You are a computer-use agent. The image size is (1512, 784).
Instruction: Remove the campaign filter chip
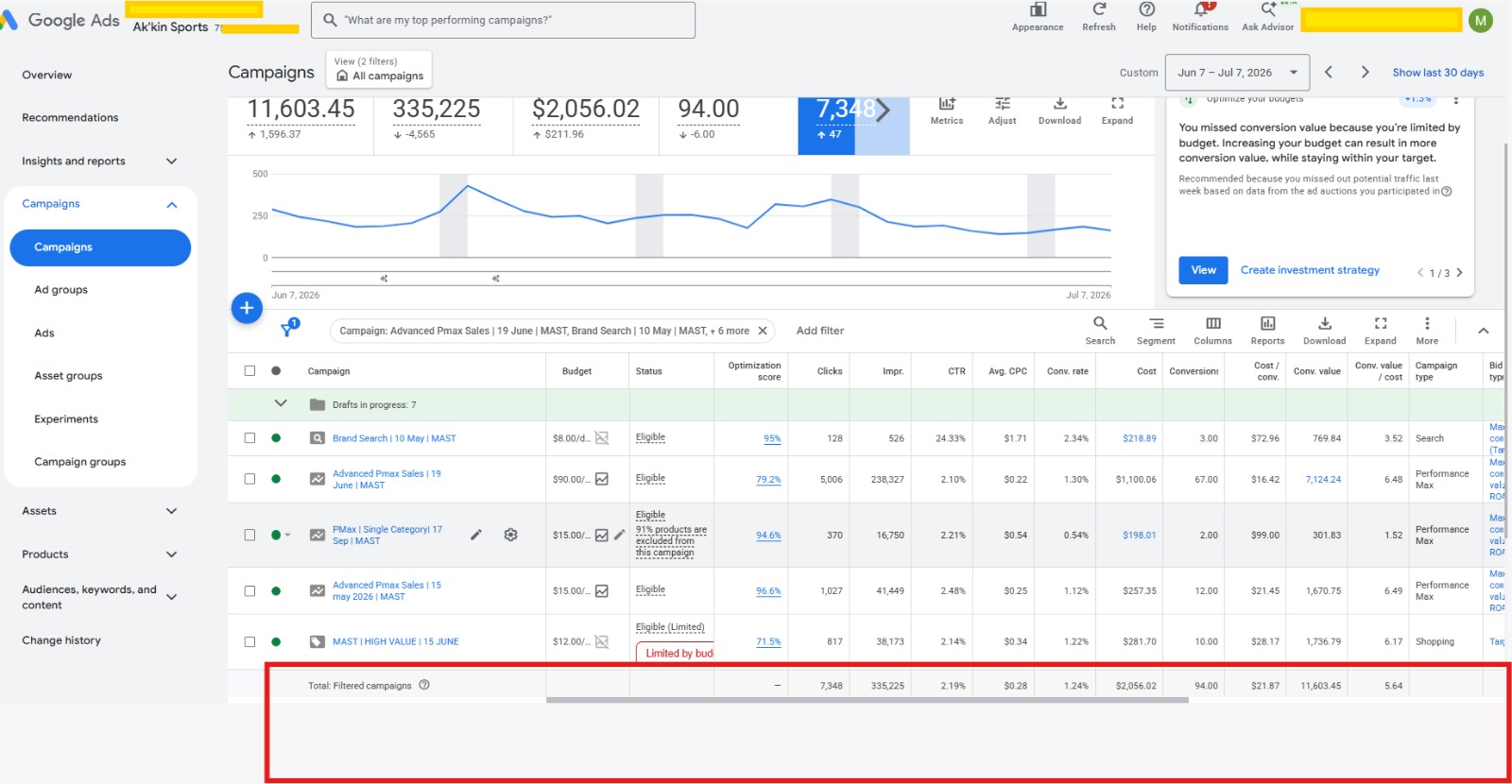763,331
